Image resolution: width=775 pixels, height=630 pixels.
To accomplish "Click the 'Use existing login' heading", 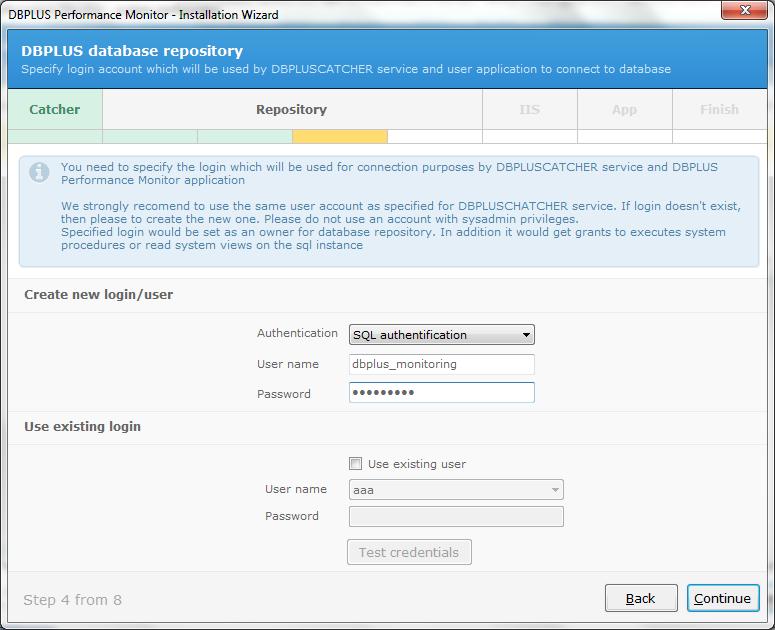I will (x=83, y=426).
